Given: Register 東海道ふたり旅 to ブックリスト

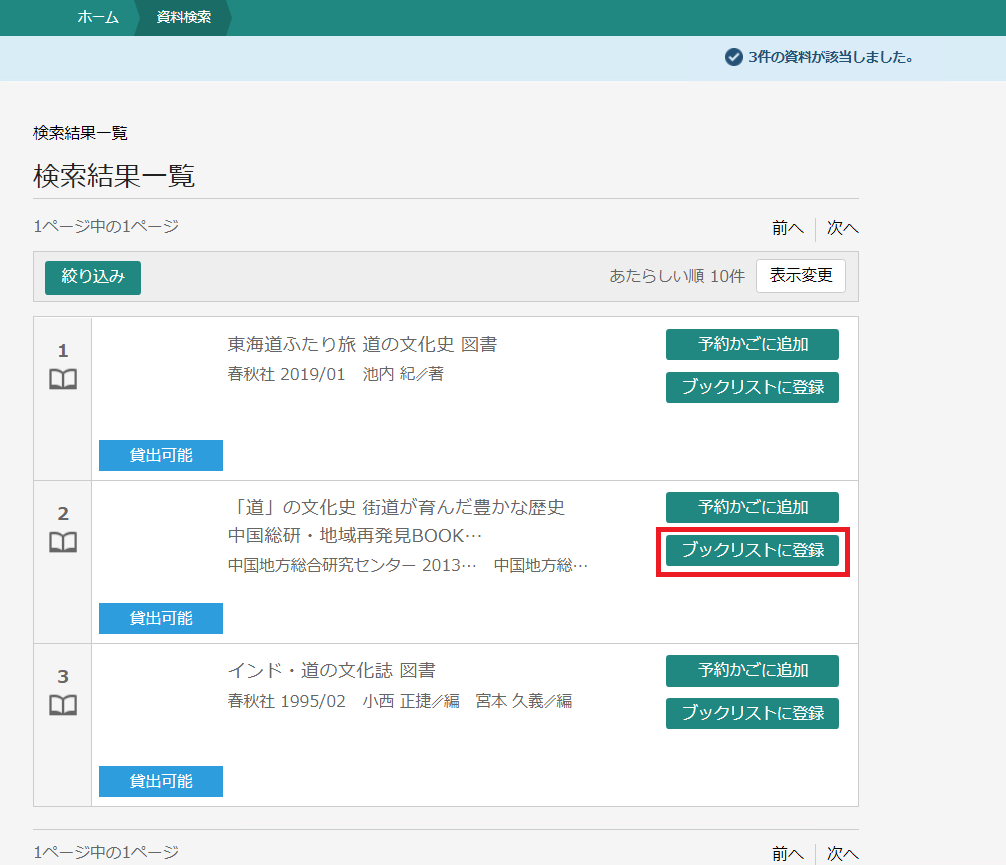Looking at the screenshot, I should (752, 387).
